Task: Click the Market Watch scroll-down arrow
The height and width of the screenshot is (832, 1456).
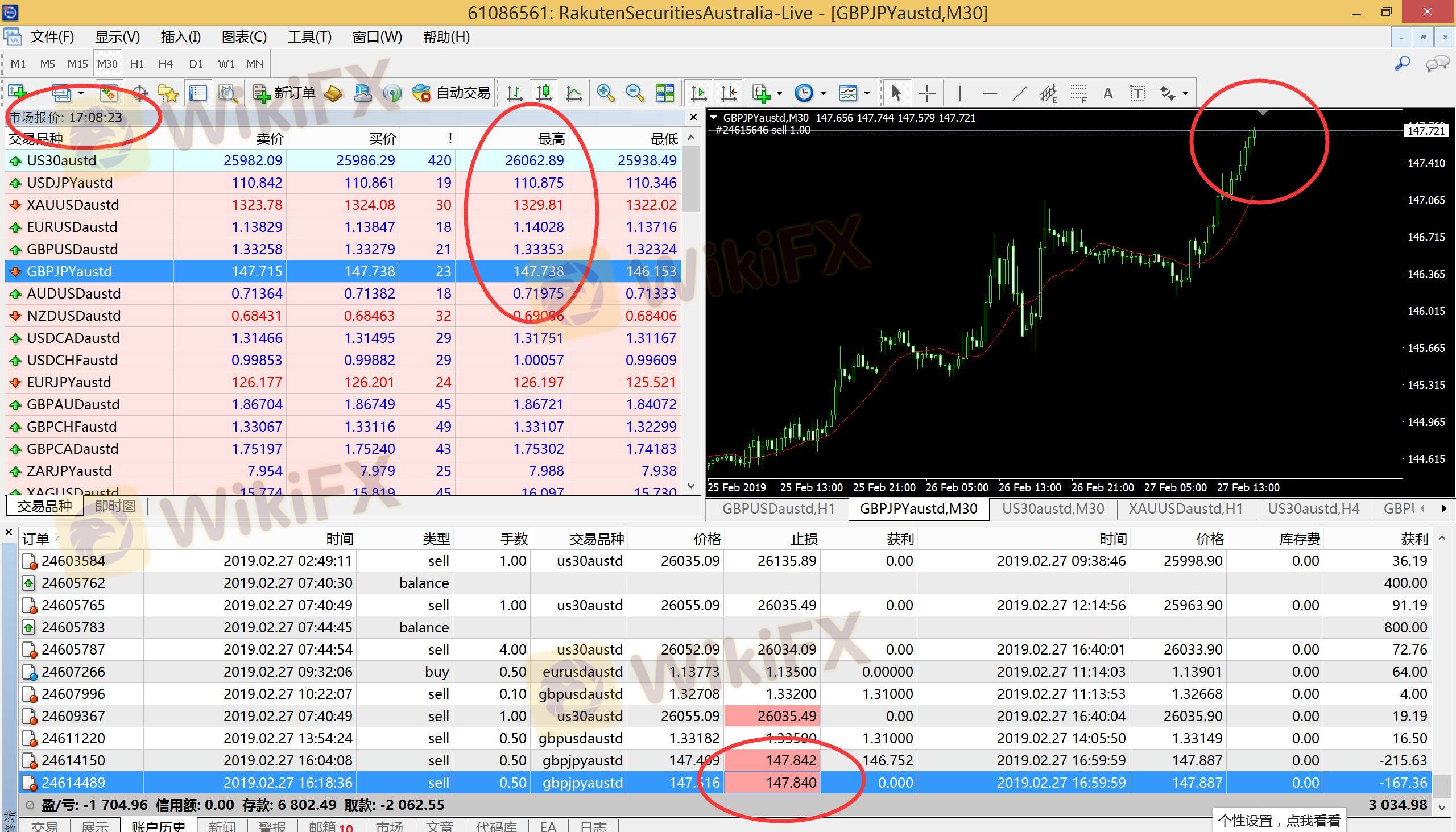Action: (692, 486)
